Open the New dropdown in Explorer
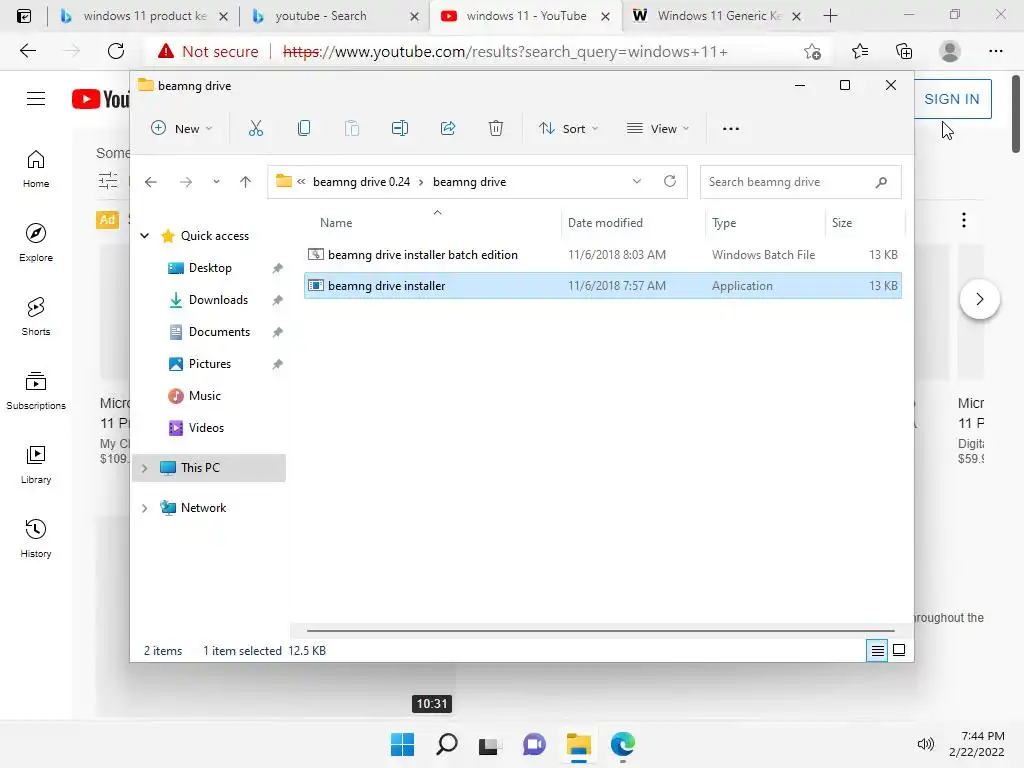1024x768 pixels. click(182, 129)
